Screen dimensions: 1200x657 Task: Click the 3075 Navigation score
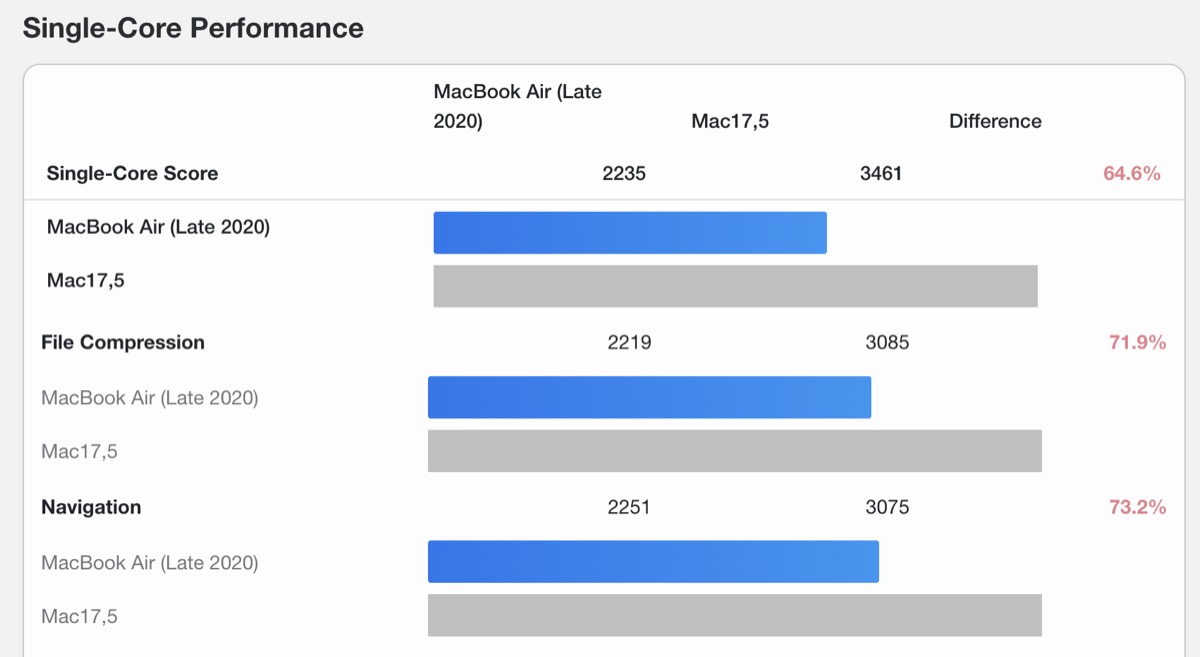[887, 507]
